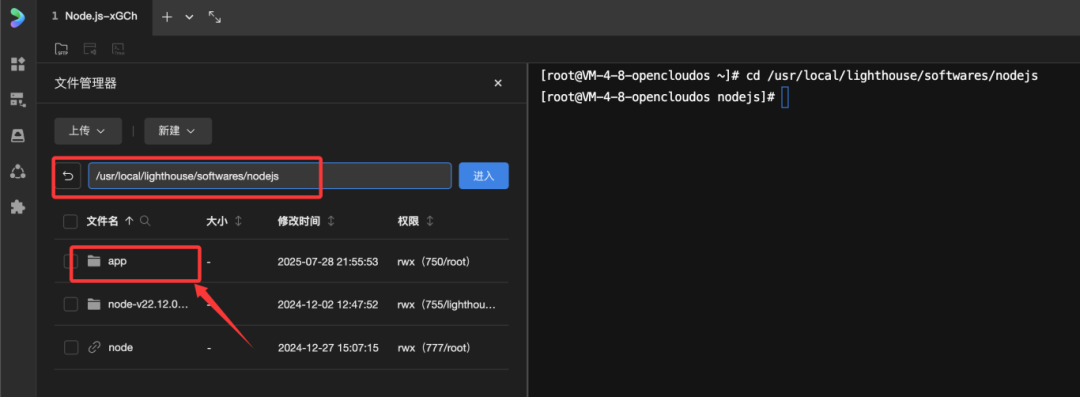The image size is (1080, 397).
Task: Open the disk drive sidebar icon
Action: (18, 136)
